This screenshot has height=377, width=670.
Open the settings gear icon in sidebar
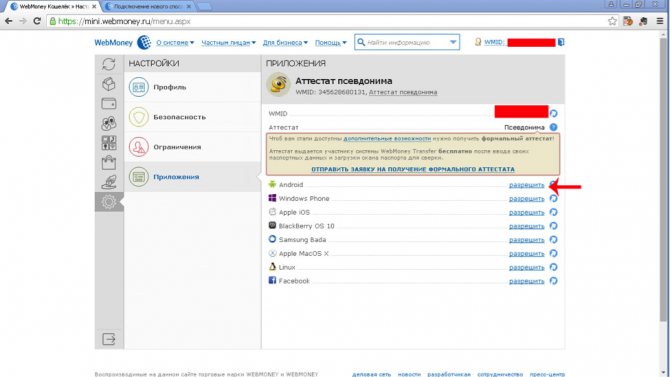[109, 202]
